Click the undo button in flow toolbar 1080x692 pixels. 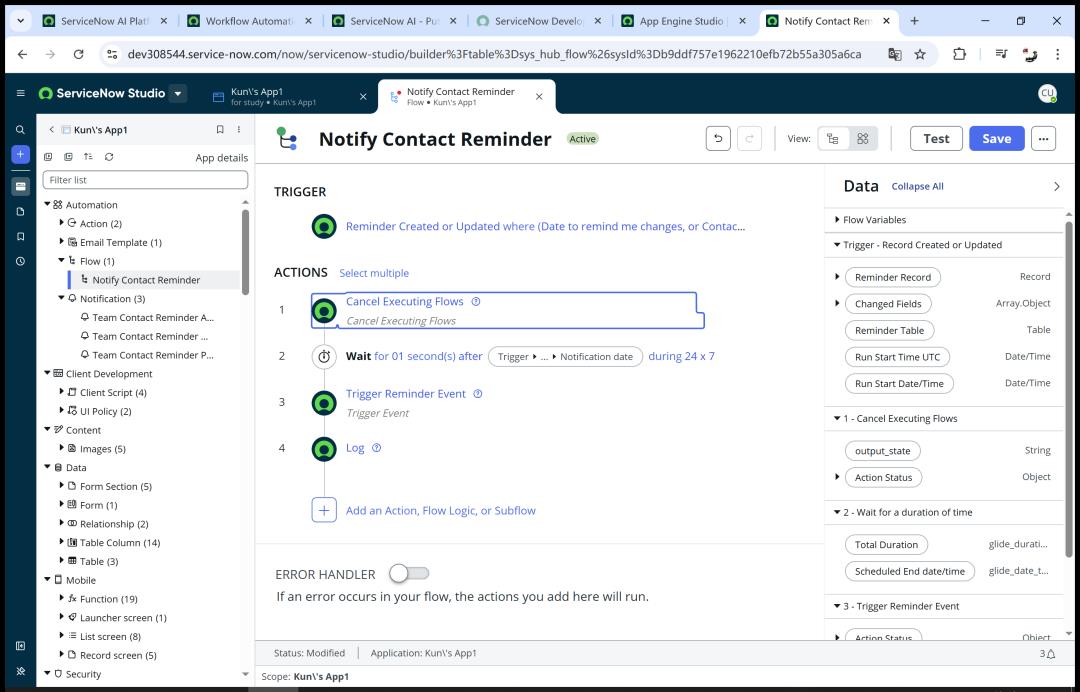click(x=718, y=138)
